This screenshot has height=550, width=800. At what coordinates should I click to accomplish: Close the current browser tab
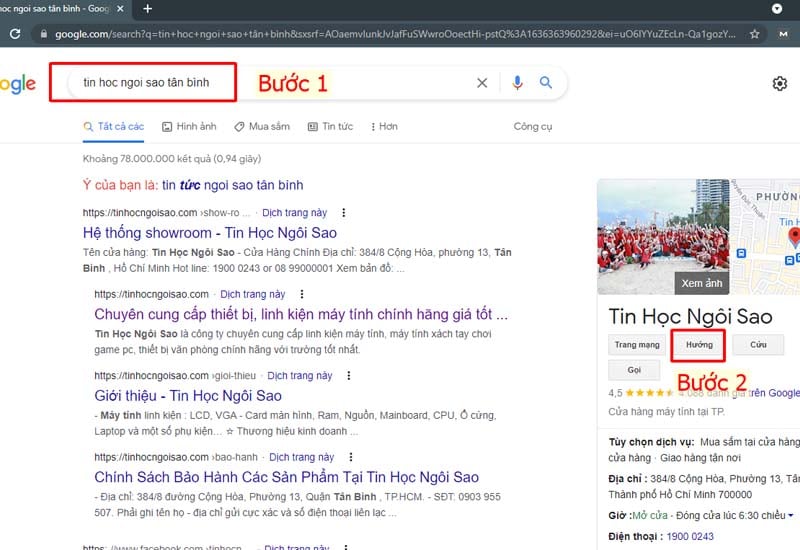[x=120, y=9]
